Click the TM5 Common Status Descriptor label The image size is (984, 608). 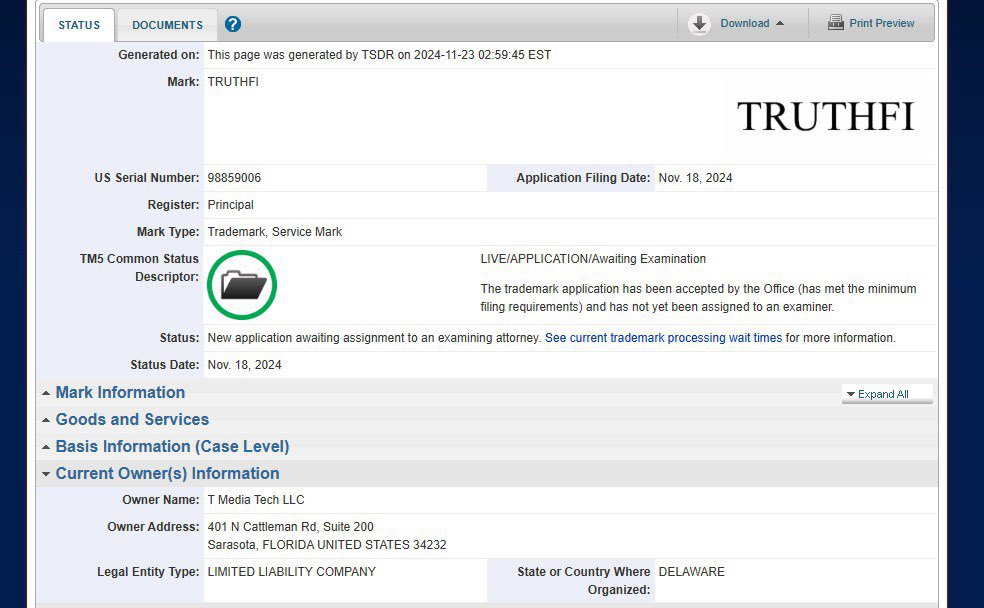(x=139, y=267)
